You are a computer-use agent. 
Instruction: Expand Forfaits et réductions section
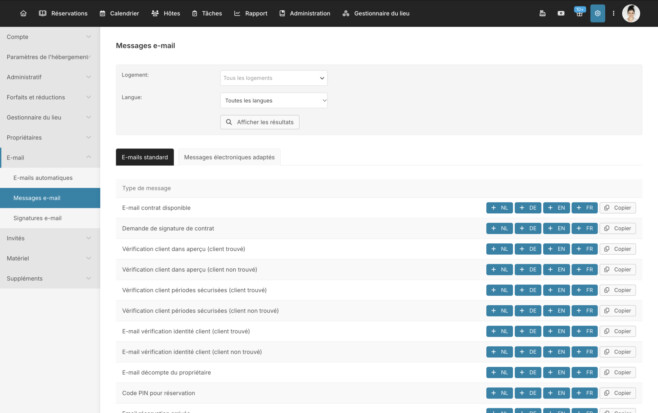[x=50, y=97]
